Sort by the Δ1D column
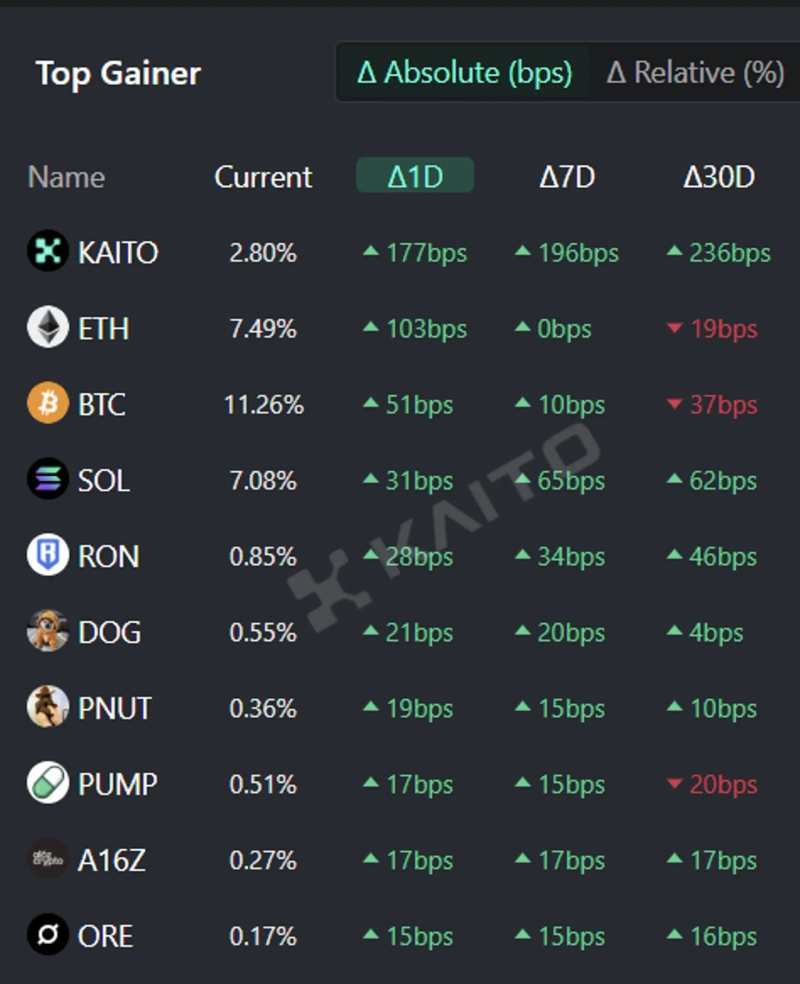 (415, 177)
